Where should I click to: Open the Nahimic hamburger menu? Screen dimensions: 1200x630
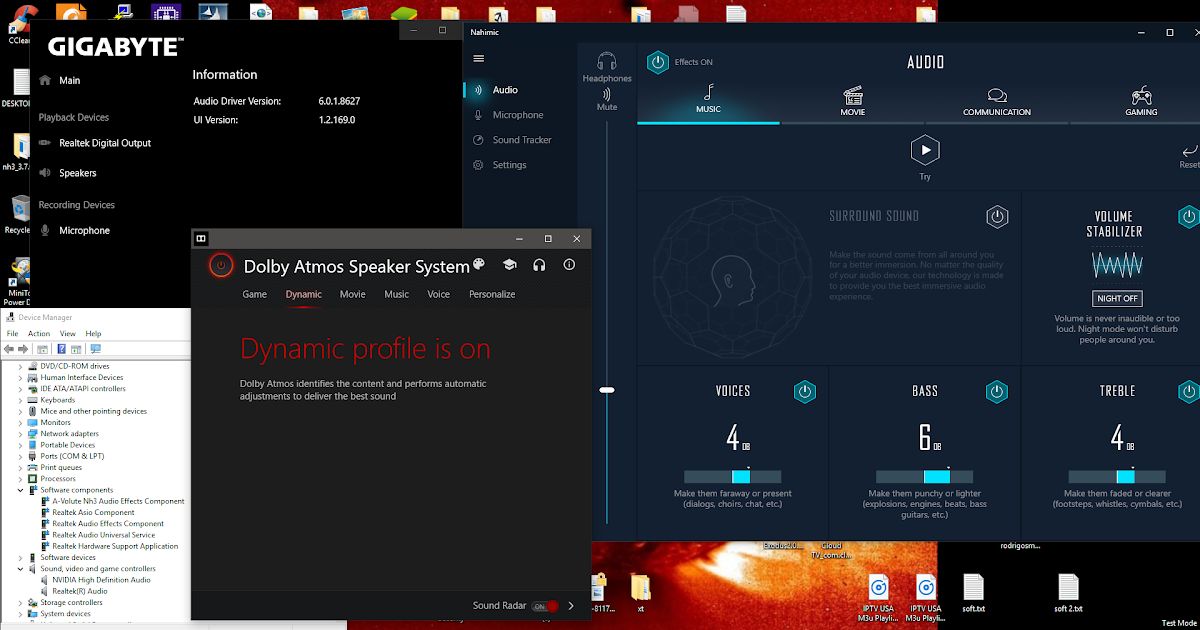coord(478,59)
